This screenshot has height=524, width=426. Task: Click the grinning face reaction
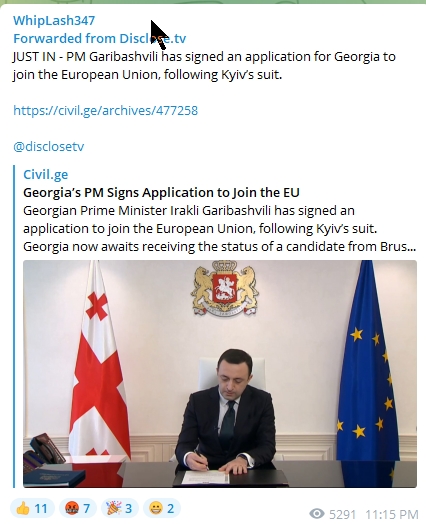162,508
